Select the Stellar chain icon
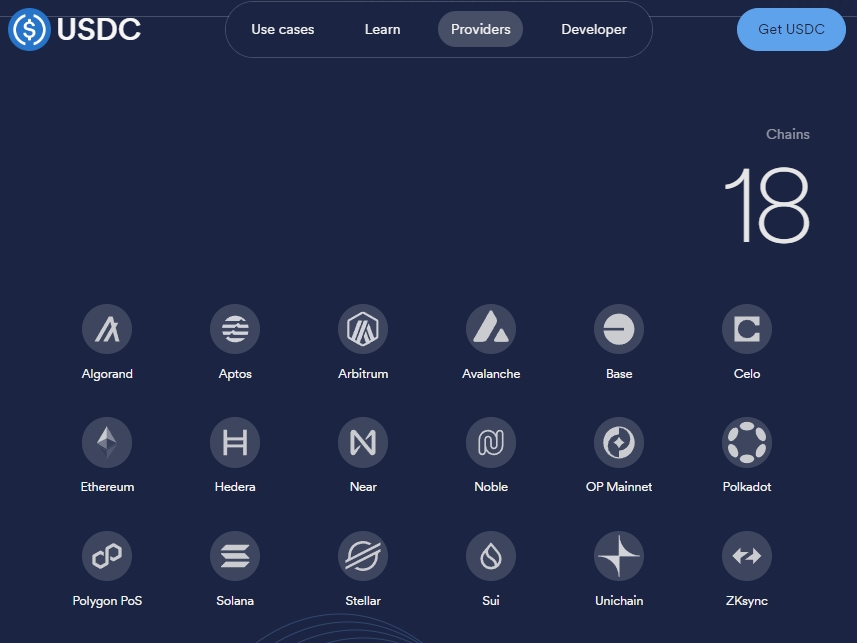Image resolution: width=857 pixels, height=643 pixels. [363, 556]
